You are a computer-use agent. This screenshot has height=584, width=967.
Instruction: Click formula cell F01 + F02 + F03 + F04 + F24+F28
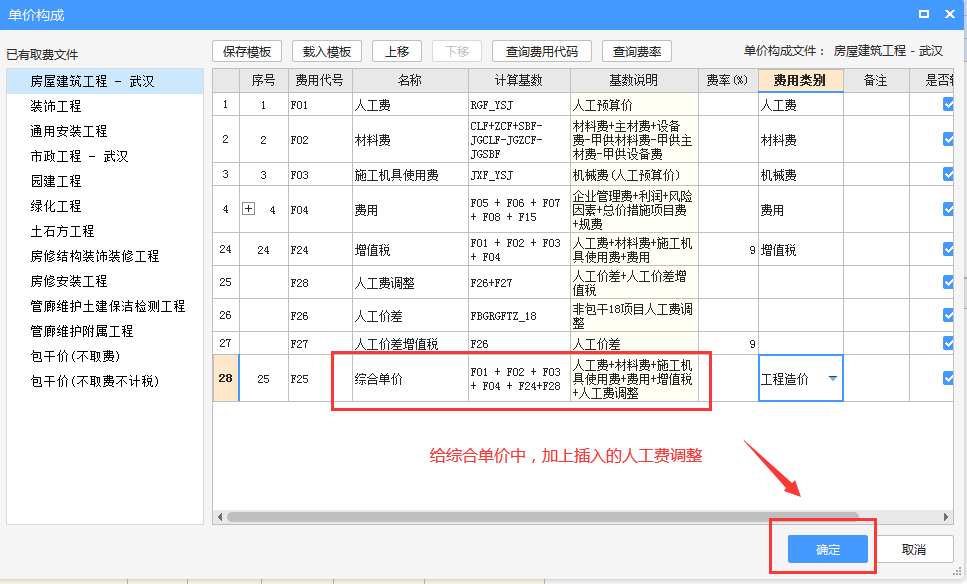(x=519, y=379)
